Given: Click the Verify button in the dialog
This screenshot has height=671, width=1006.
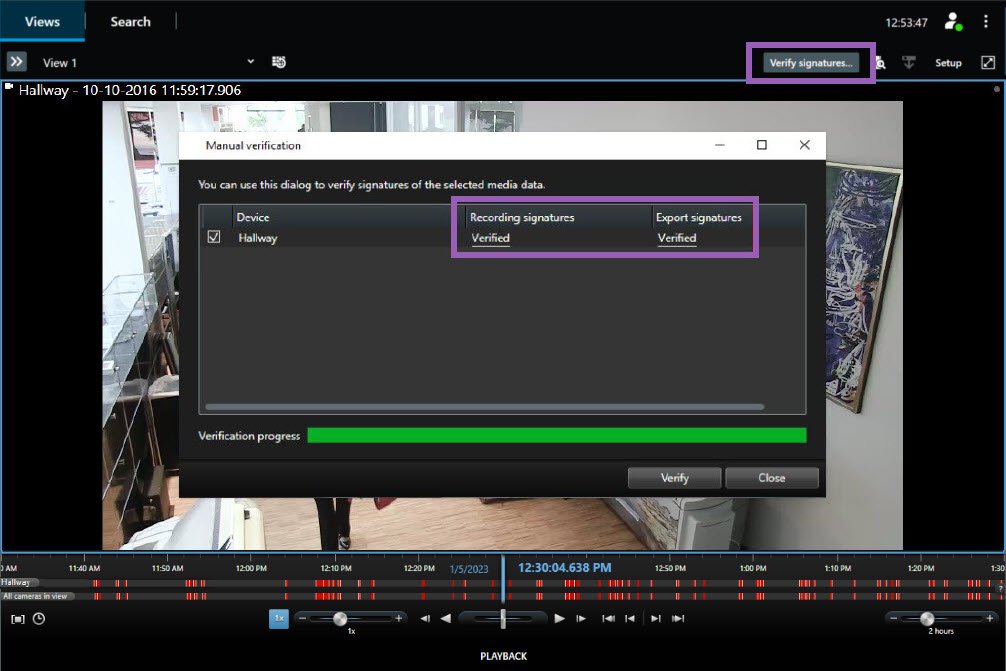Looking at the screenshot, I should tap(674, 477).
